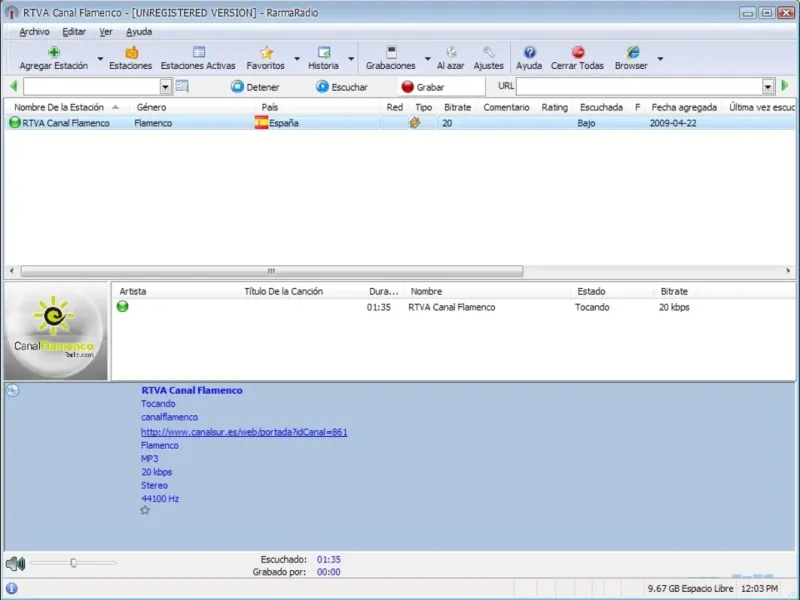Select the RTVA Canal Flamenco station row
Screen dimensions: 800x600
[66, 123]
